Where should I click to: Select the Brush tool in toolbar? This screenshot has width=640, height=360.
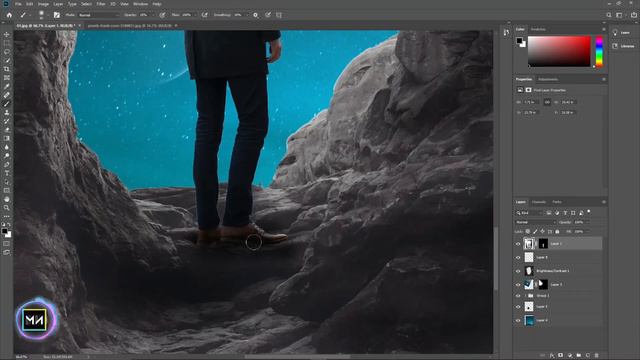click(7, 104)
